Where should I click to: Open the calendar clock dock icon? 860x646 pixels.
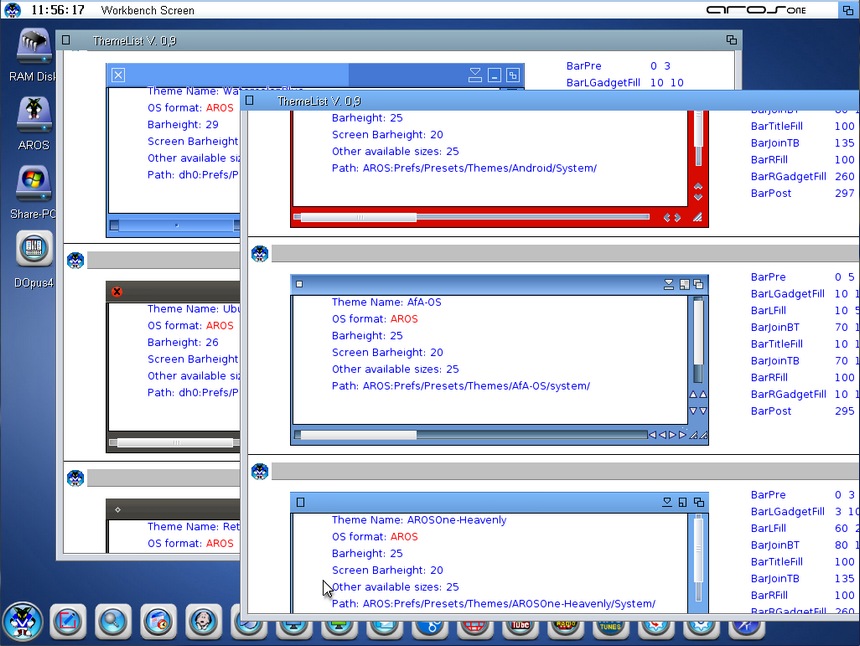[158, 622]
